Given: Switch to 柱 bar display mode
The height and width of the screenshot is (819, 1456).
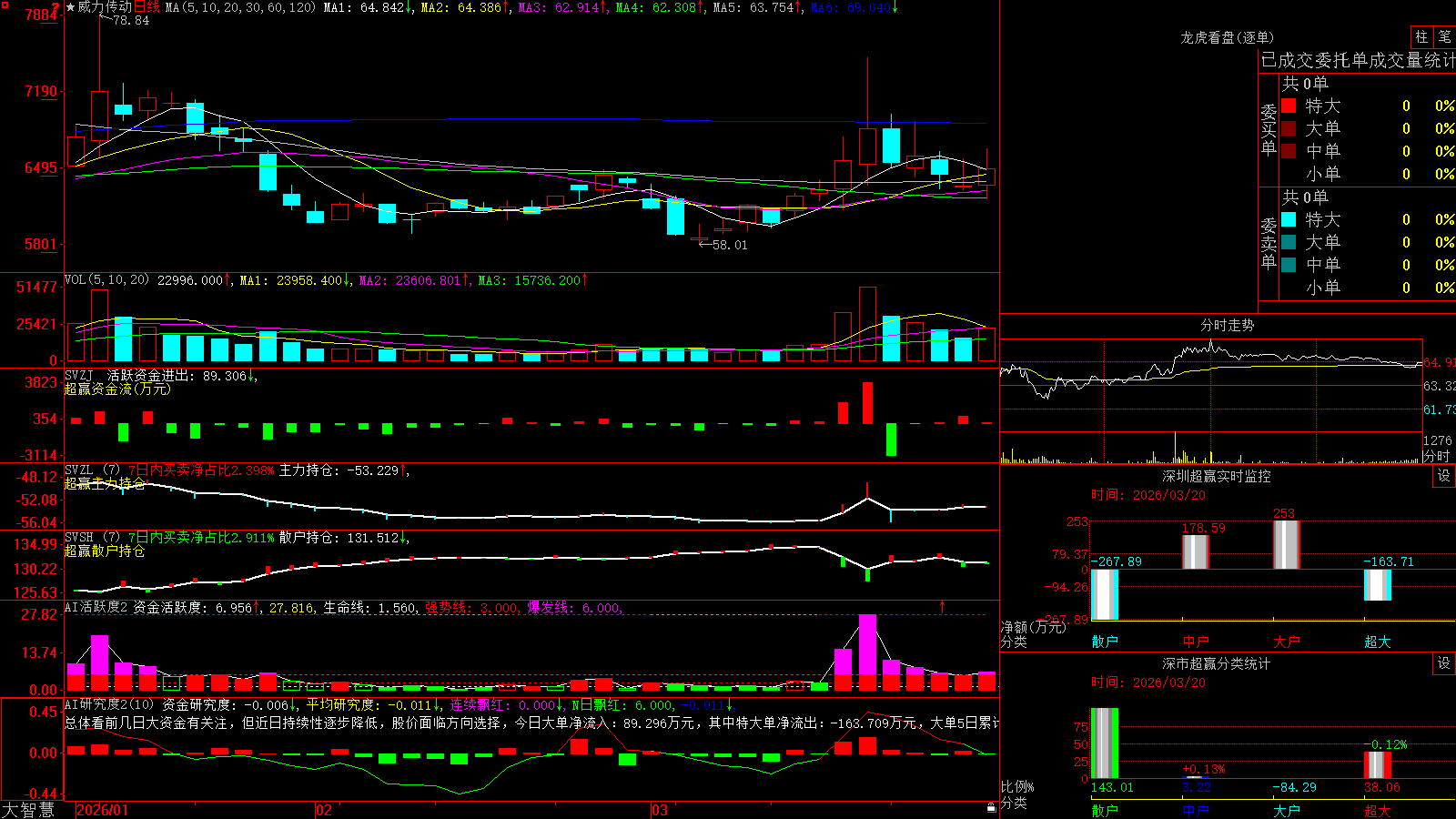Looking at the screenshot, I should (x=1421, y=36).
